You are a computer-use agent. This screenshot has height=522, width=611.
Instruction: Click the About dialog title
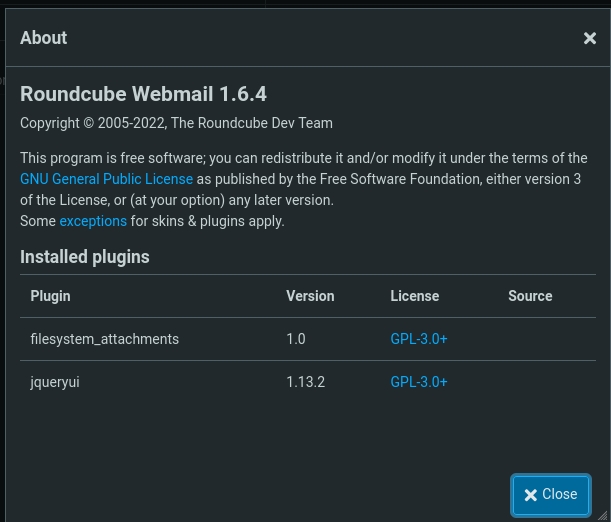coord(44,38)
